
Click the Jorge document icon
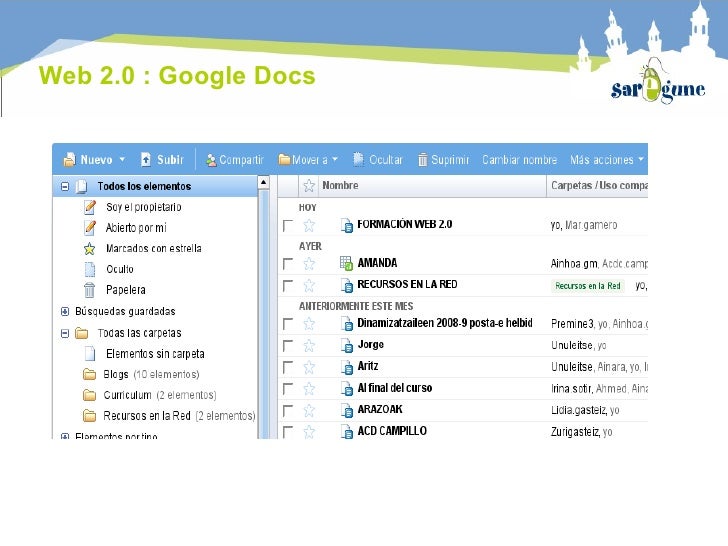347,345
